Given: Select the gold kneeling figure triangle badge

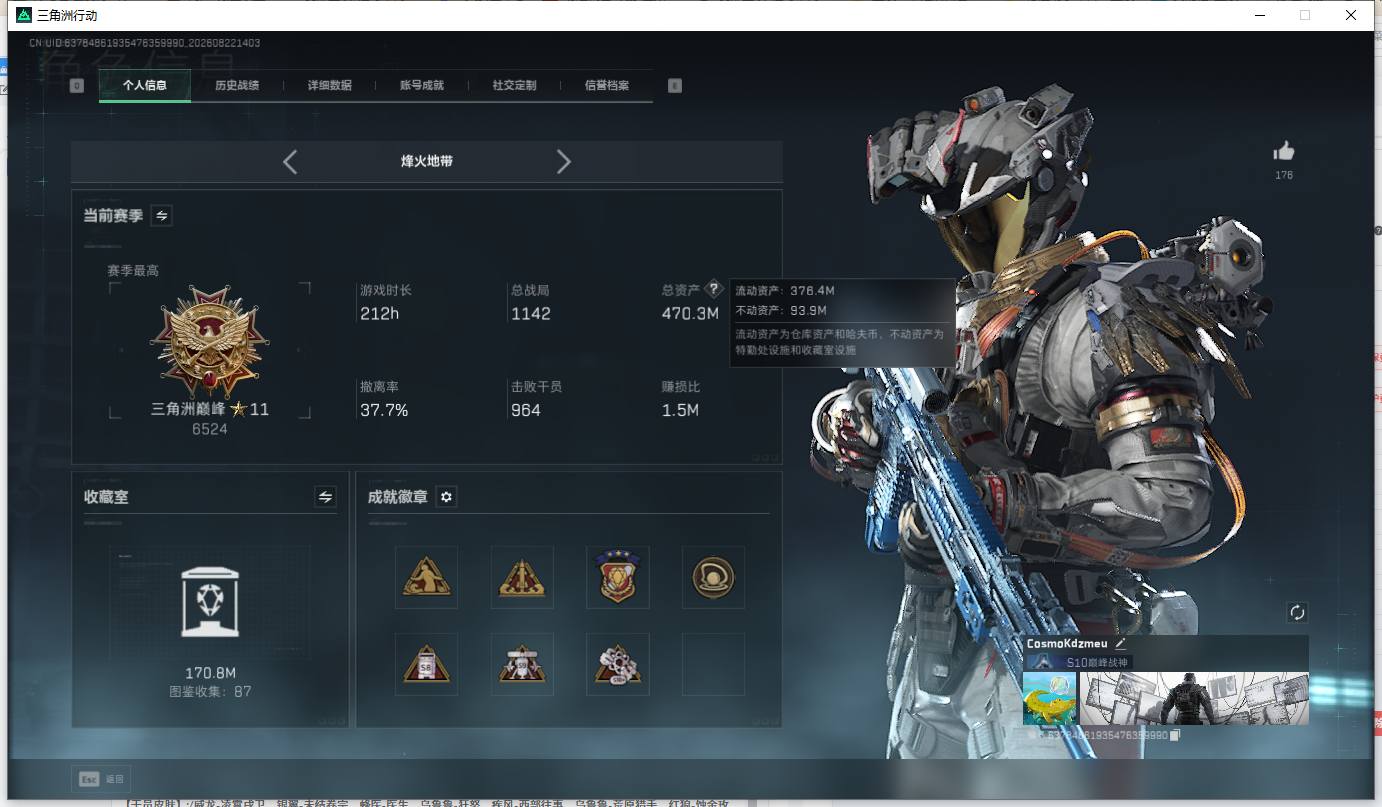Looking at the screenshot, I should coord(426,577).
